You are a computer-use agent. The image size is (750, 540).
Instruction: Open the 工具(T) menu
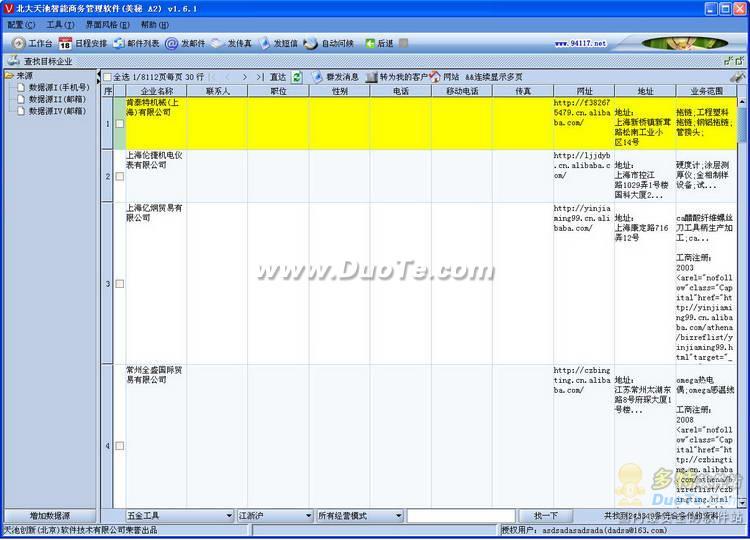[x=60, y=25]
